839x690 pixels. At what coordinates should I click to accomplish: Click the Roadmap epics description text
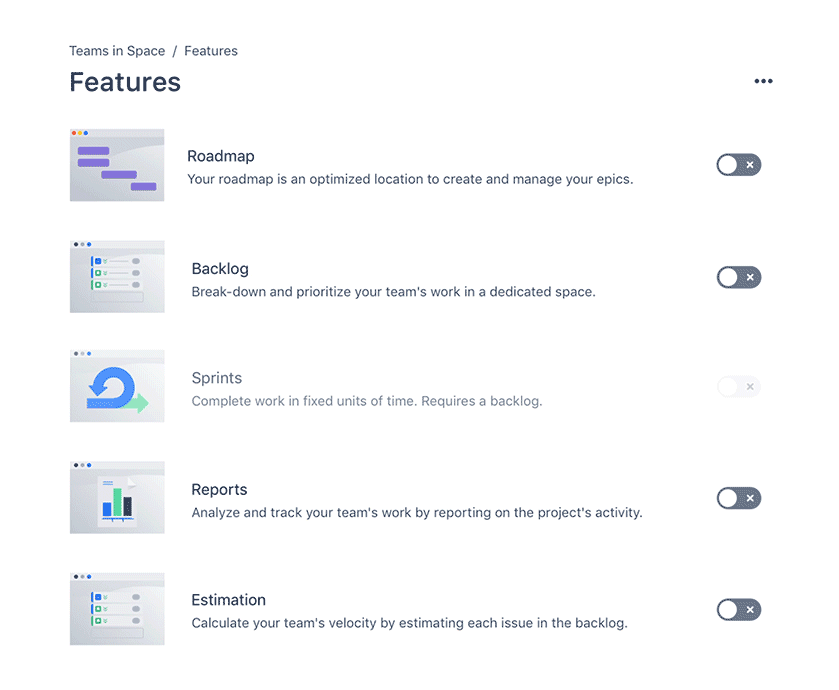[410, 179]
